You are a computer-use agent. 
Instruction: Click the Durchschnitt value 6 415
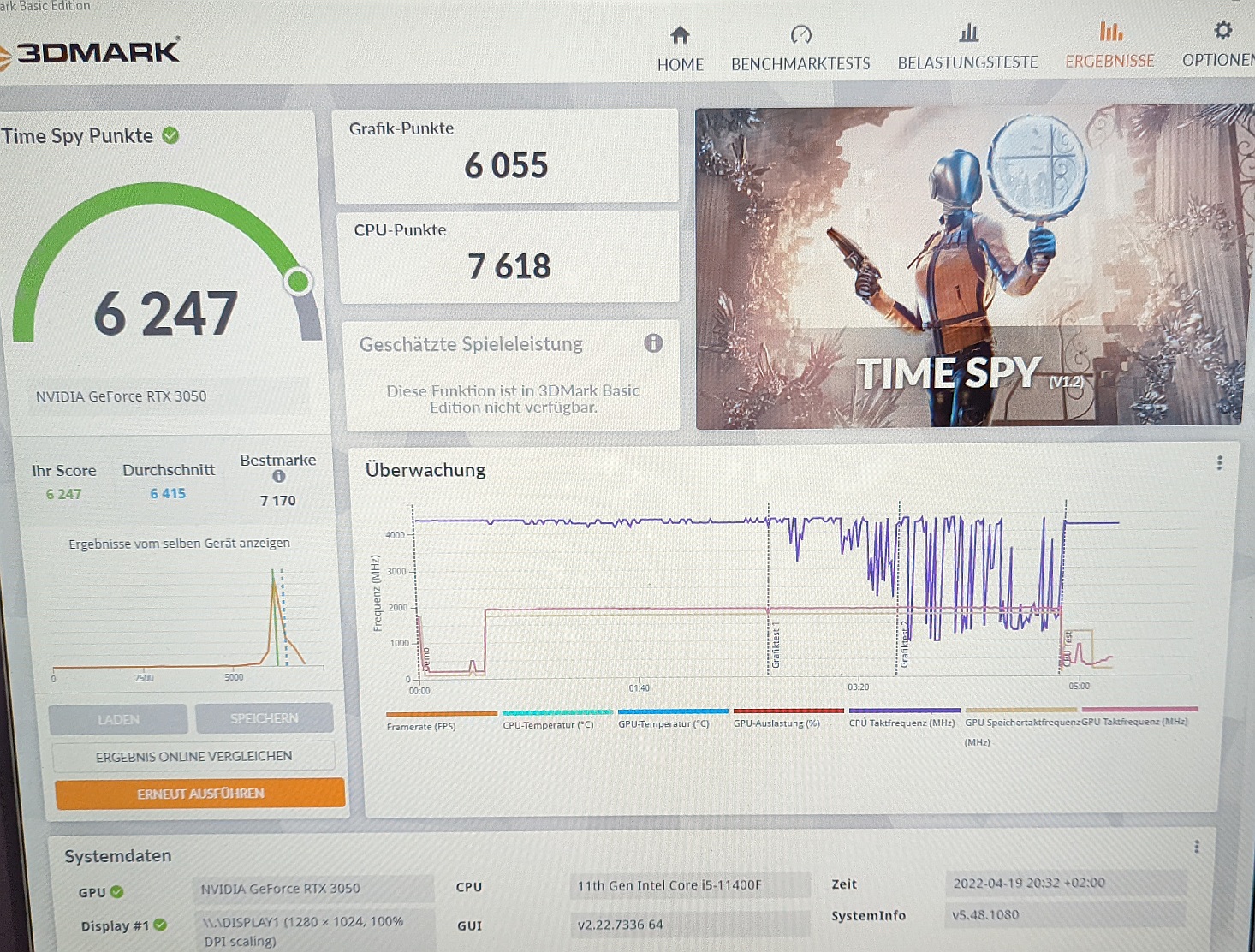[168, 493]
